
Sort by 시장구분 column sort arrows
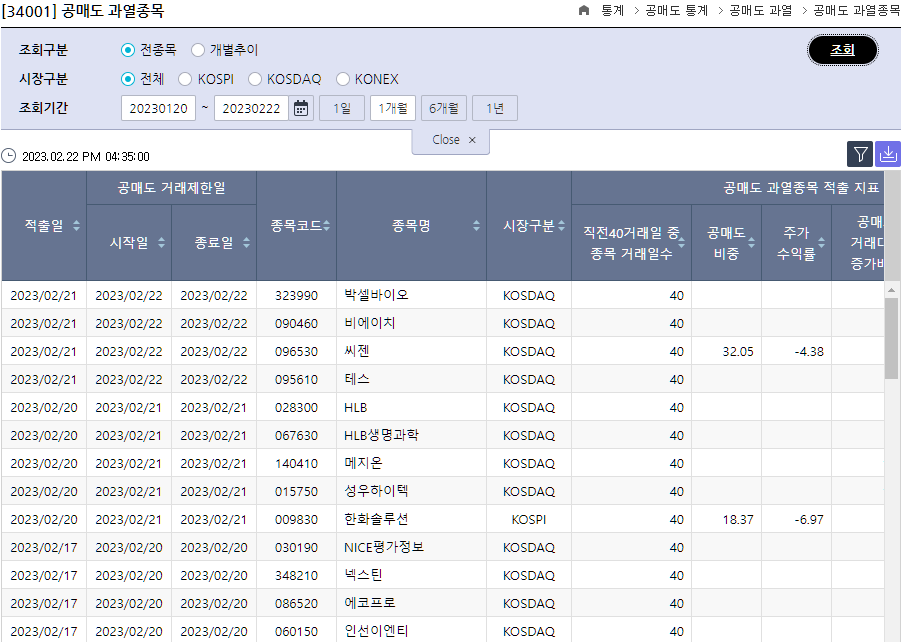(561, 226)
